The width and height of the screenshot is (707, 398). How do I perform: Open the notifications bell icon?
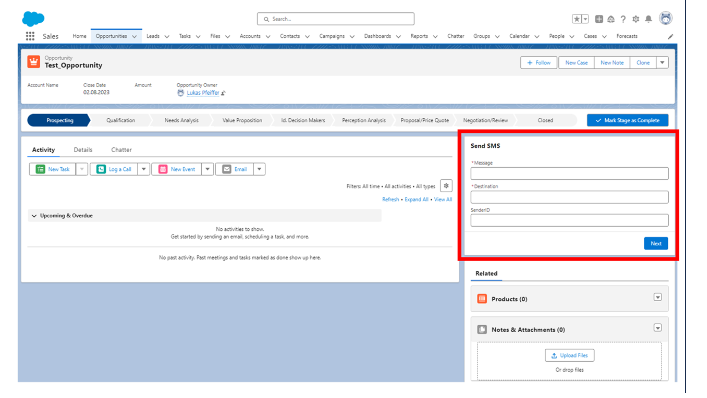(648, 19)
